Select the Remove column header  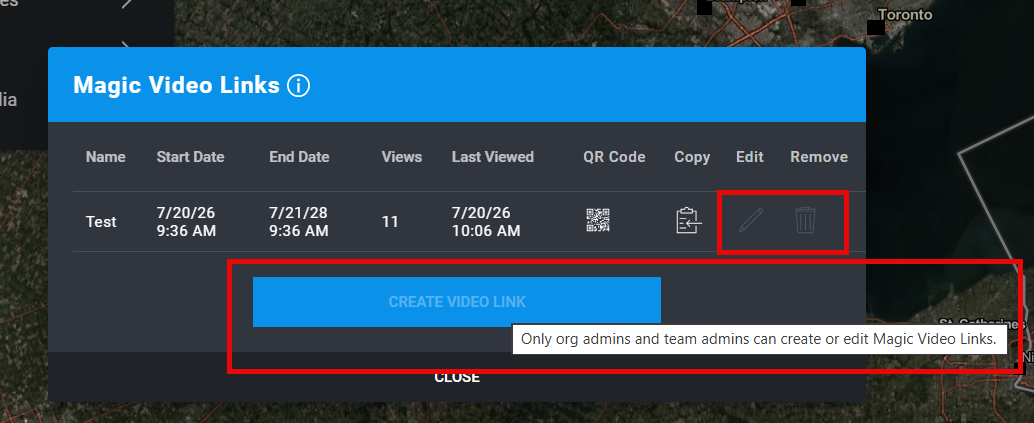pyautogui.click(x=819, y=157)
